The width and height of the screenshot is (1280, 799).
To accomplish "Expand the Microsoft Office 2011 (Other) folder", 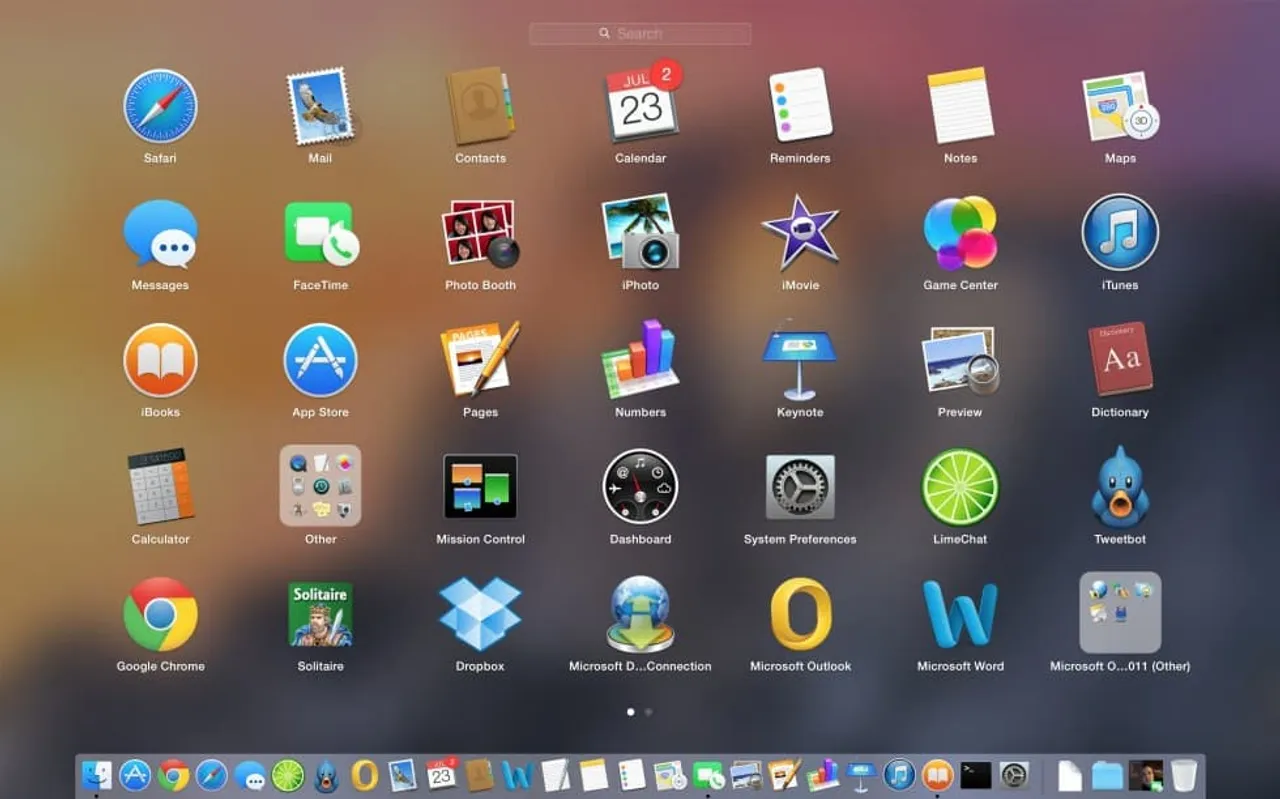I will tap(1120, 613).
